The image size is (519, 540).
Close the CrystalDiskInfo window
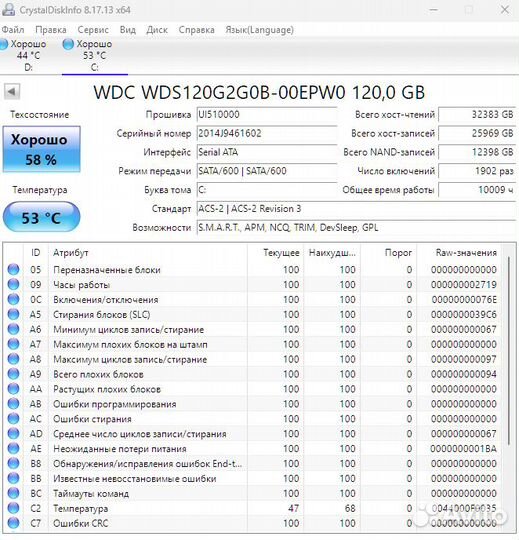[505, 10]
